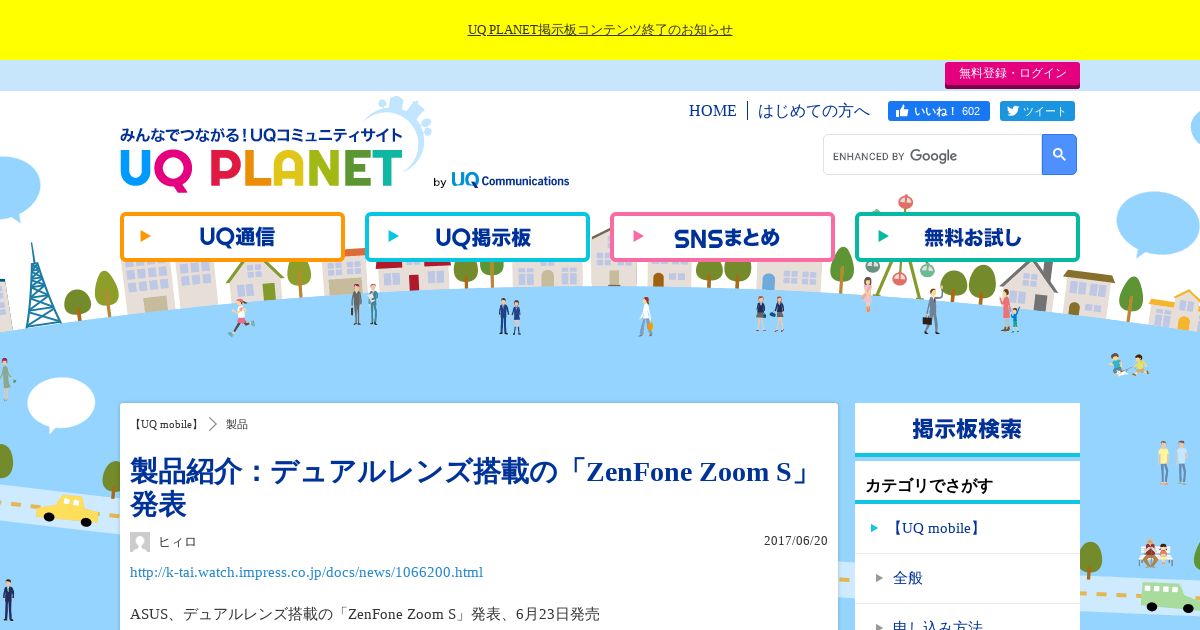Run search with the magnifier icon button
The image size is (1200, 630).
(1059, 155)
